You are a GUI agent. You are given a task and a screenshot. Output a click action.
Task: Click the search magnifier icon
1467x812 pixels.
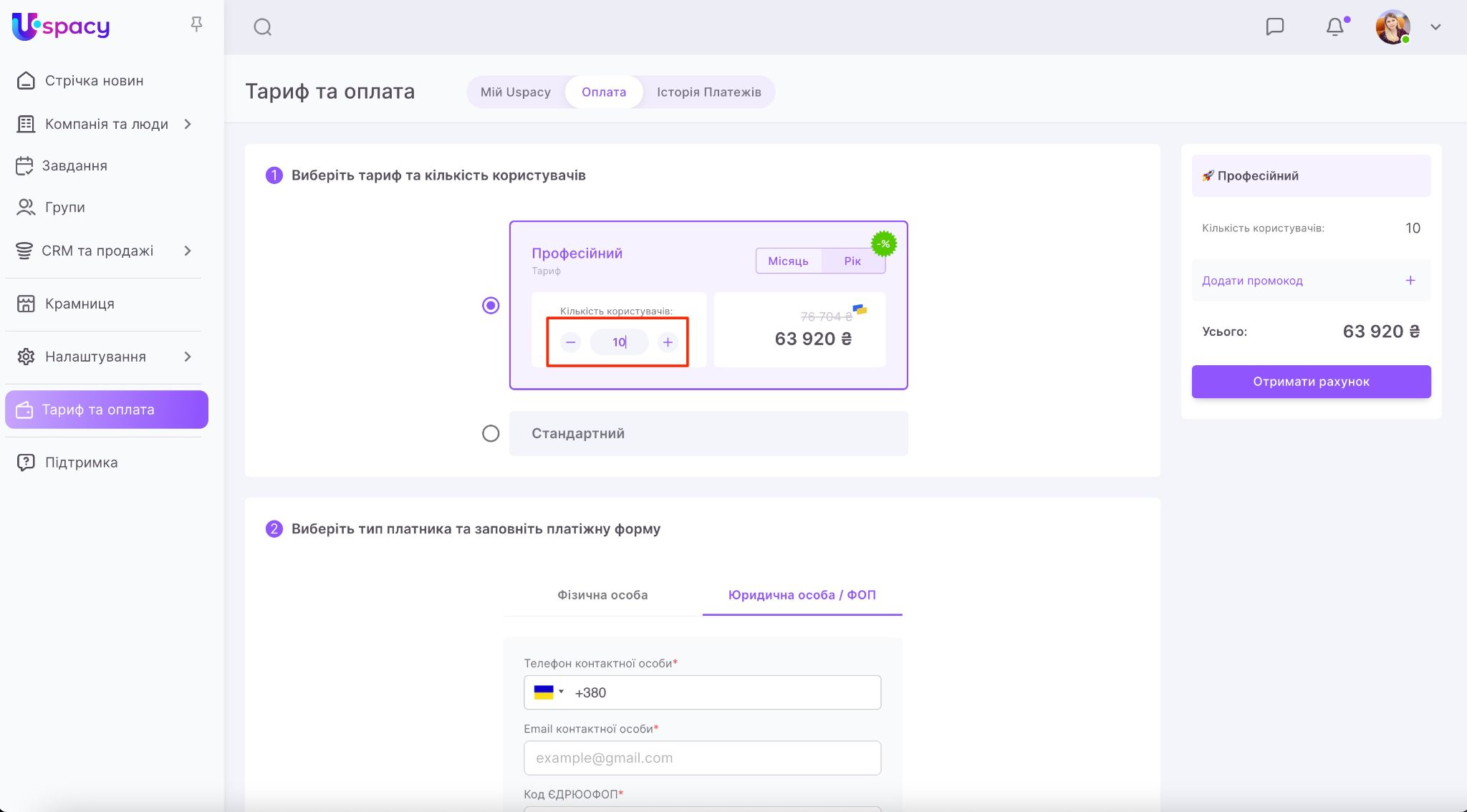(263, 27)
